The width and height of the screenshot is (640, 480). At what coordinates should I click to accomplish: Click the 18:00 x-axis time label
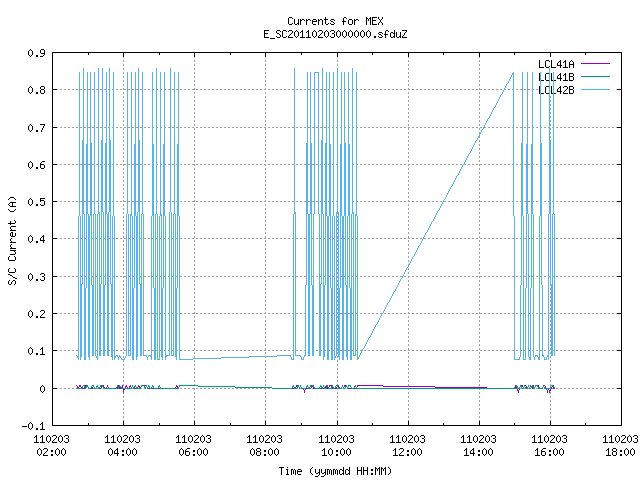pos(620,452)
